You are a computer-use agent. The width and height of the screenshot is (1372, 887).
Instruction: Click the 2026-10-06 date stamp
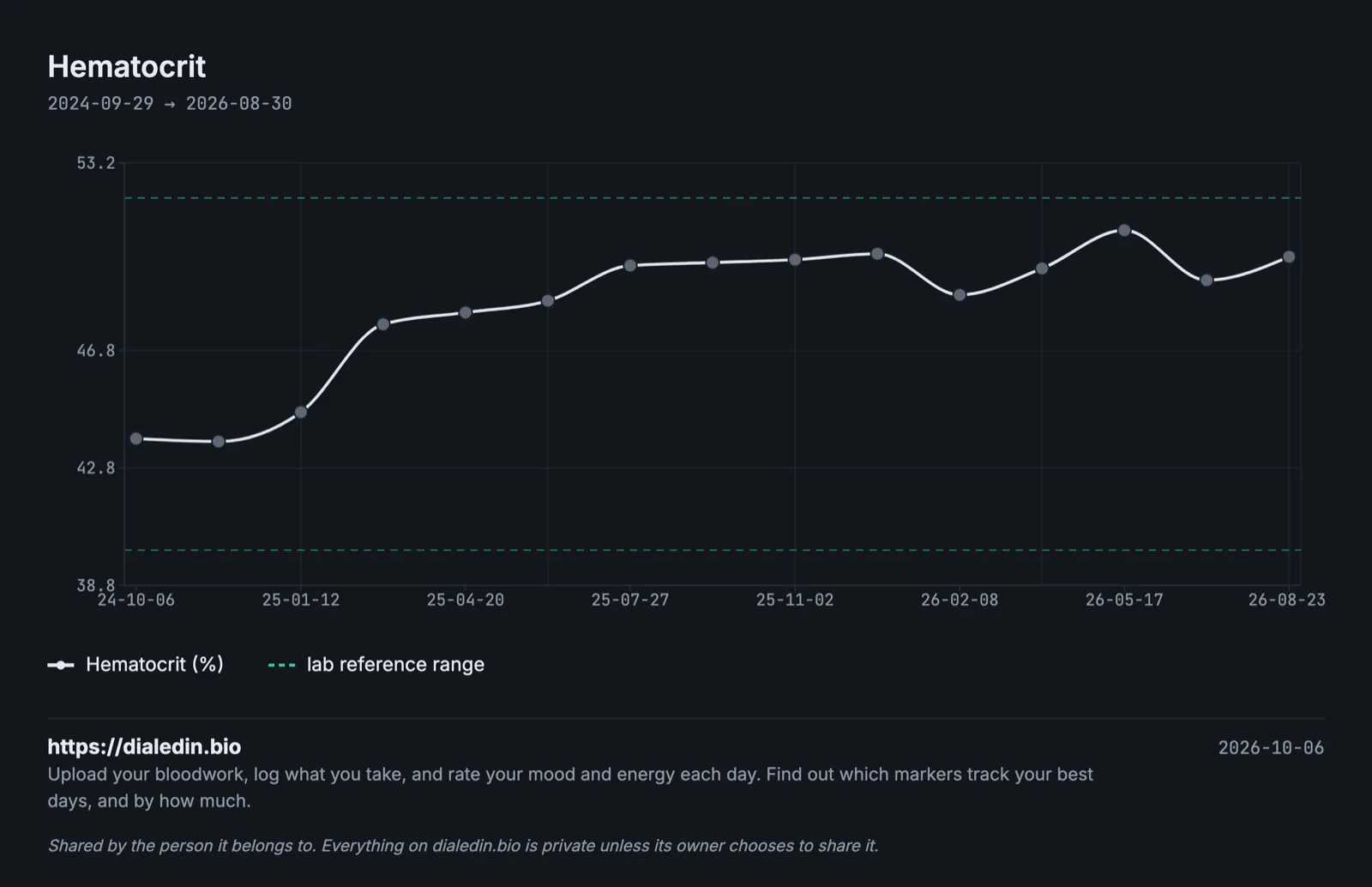click(x=1271, y=748)
